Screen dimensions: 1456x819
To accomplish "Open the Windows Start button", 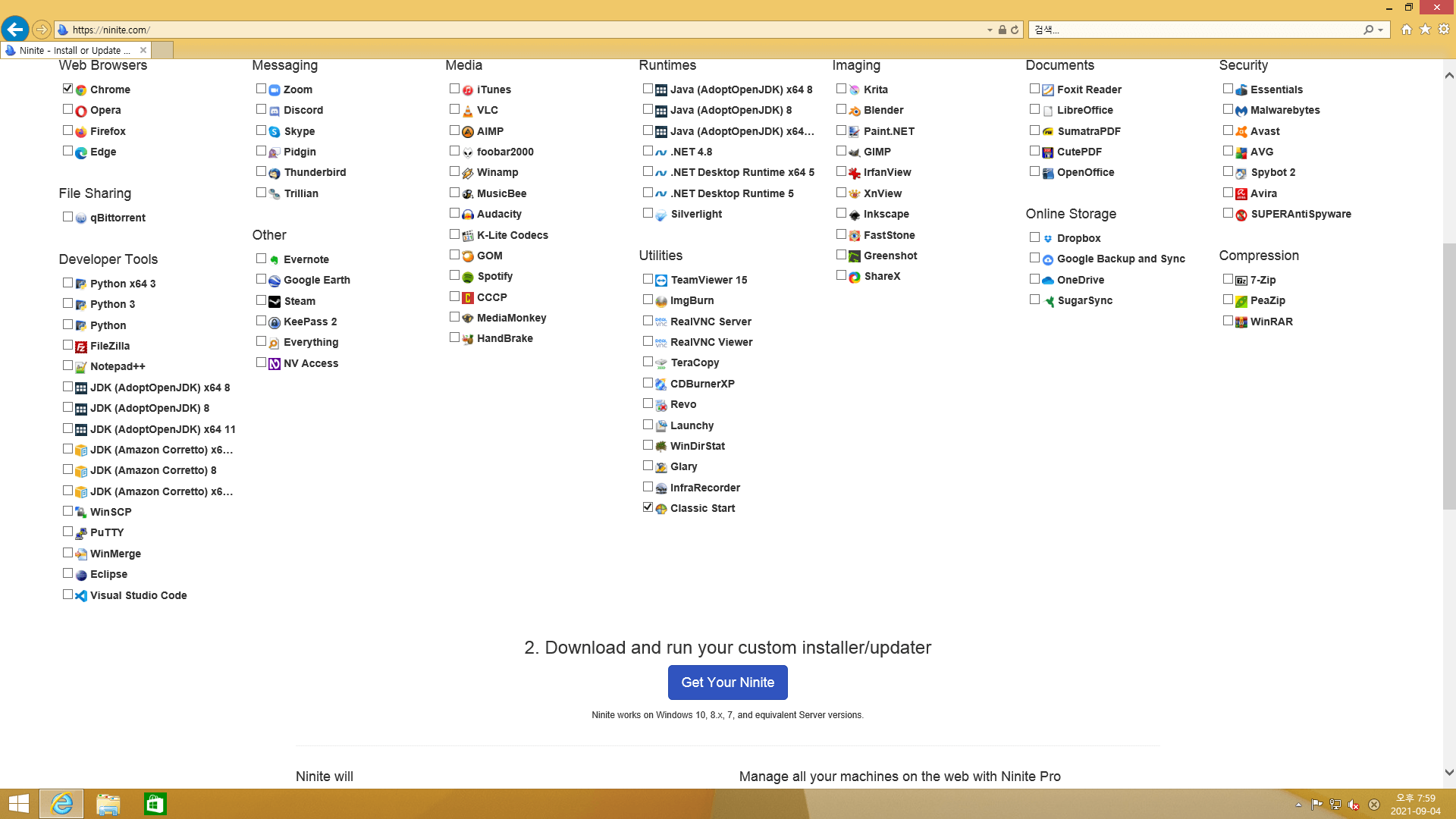I will [19, 805].
